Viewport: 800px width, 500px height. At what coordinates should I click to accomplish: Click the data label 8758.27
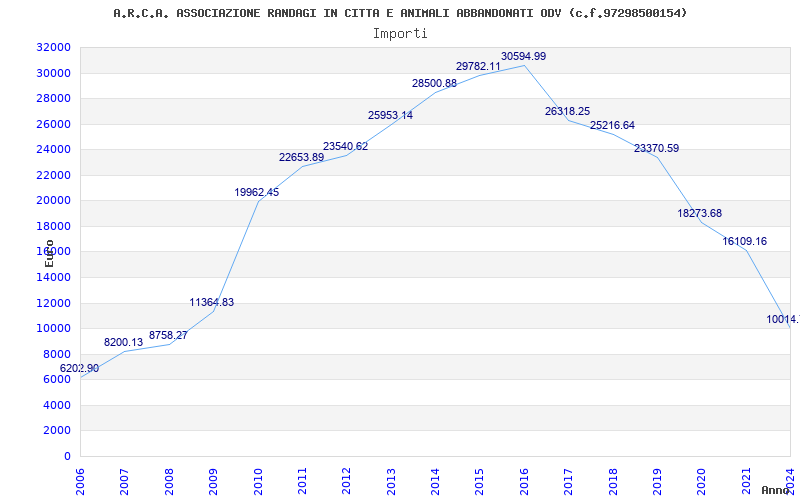click(168, 335)
